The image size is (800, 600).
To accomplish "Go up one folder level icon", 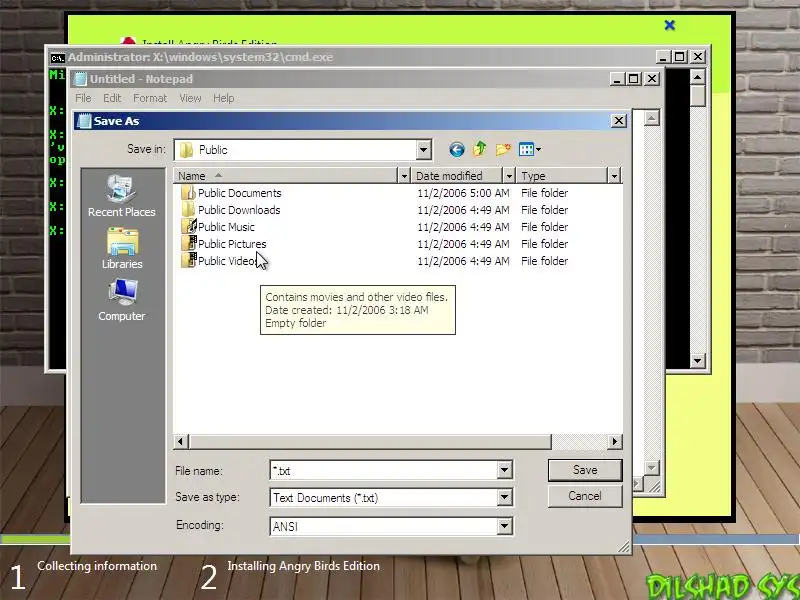I will click(480, 149).
